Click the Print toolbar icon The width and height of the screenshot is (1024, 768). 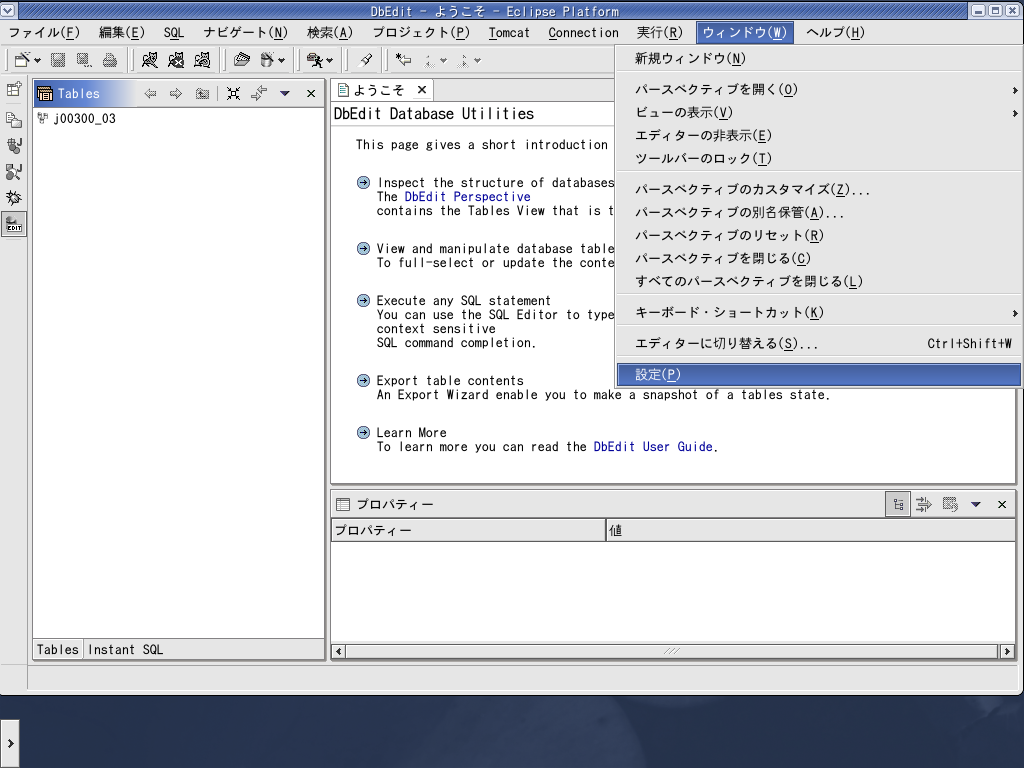110,60
